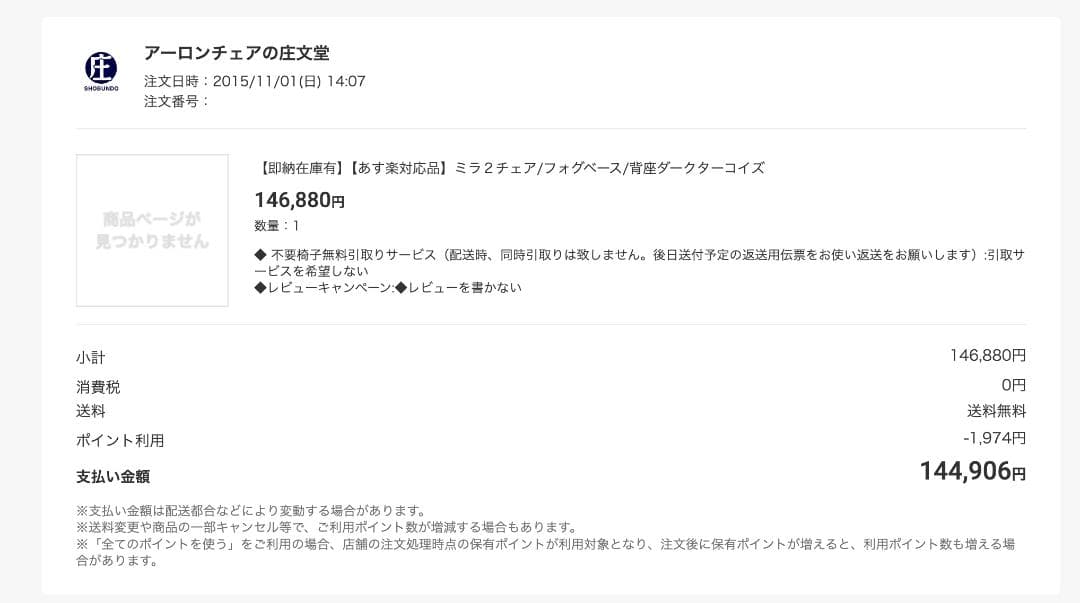Click the 送料 shipping label
This screenshot has width=1080, height=603.
tap(90, 411)
